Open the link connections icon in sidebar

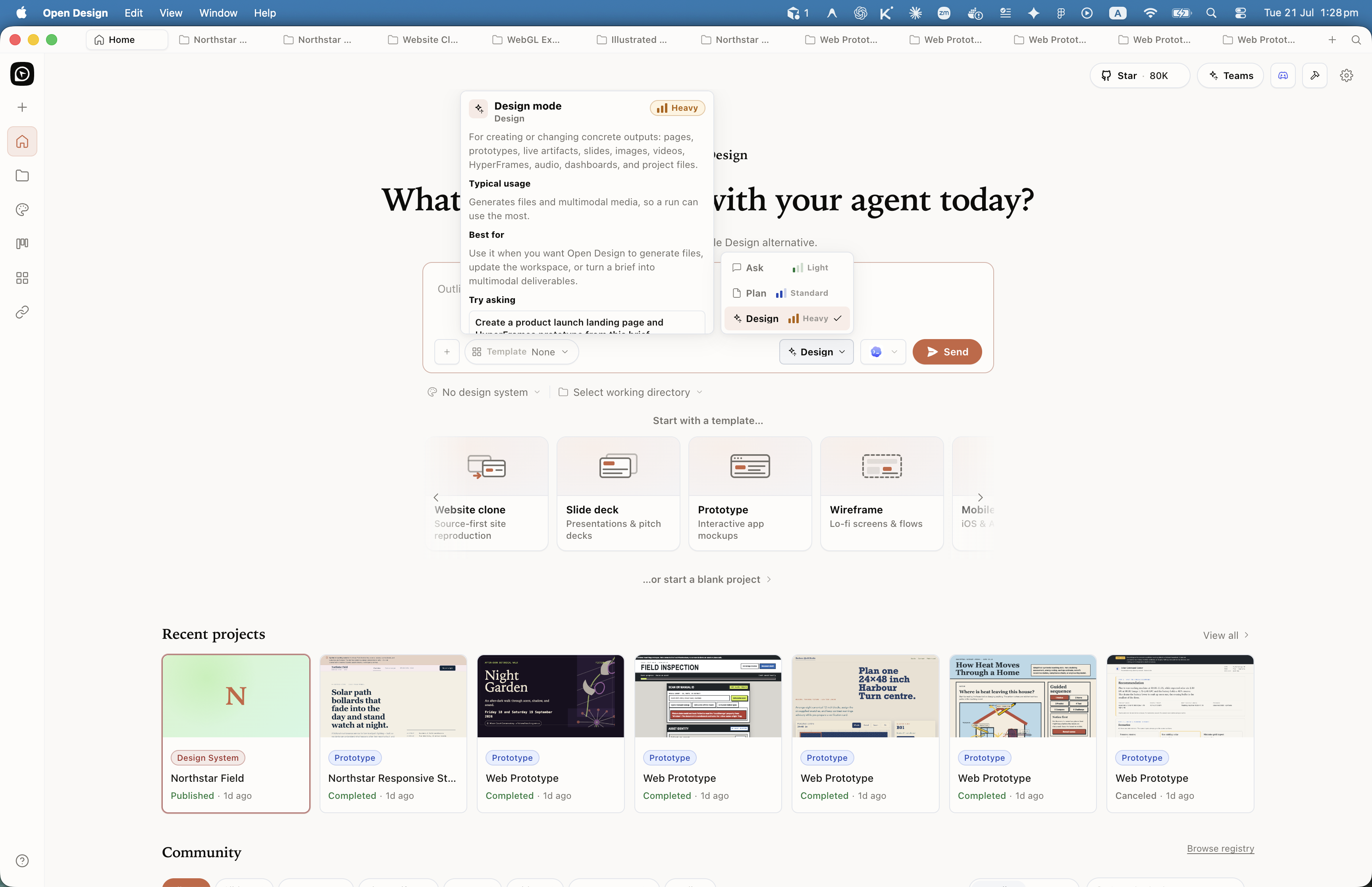pos(22,312)
